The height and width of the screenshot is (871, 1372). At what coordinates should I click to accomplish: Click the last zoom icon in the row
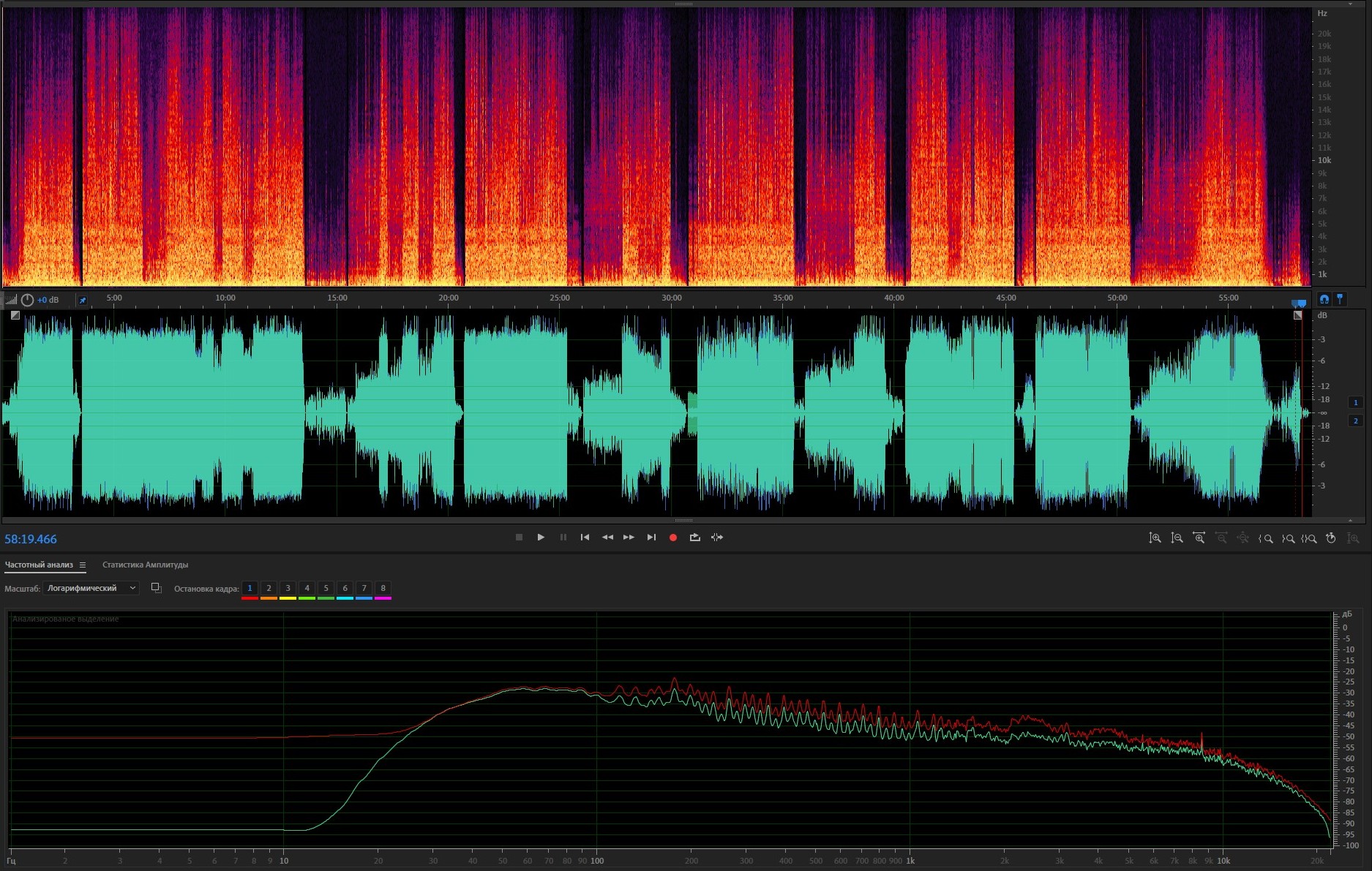1354,538
